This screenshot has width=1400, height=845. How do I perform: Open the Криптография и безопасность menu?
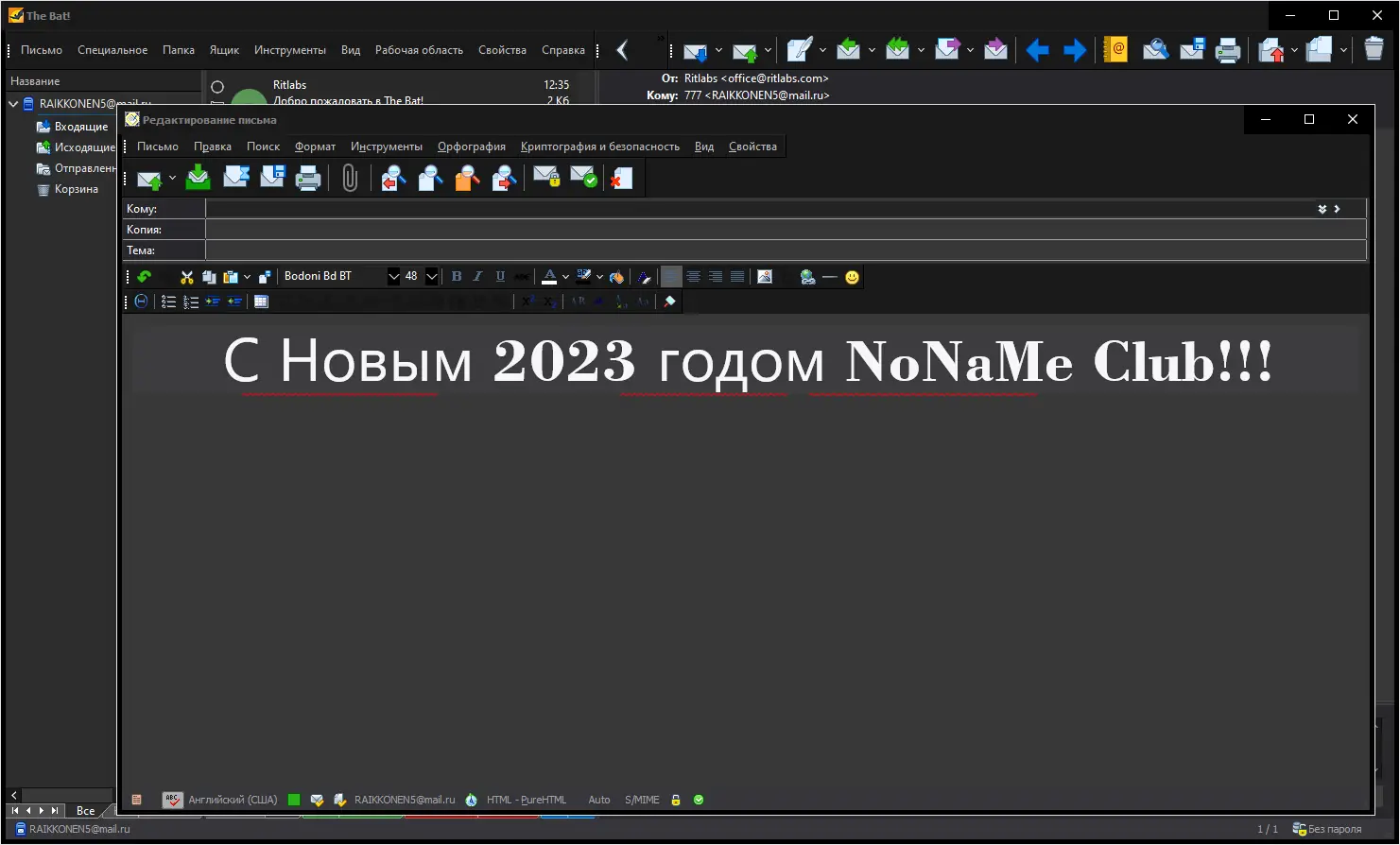coord(600,146)
